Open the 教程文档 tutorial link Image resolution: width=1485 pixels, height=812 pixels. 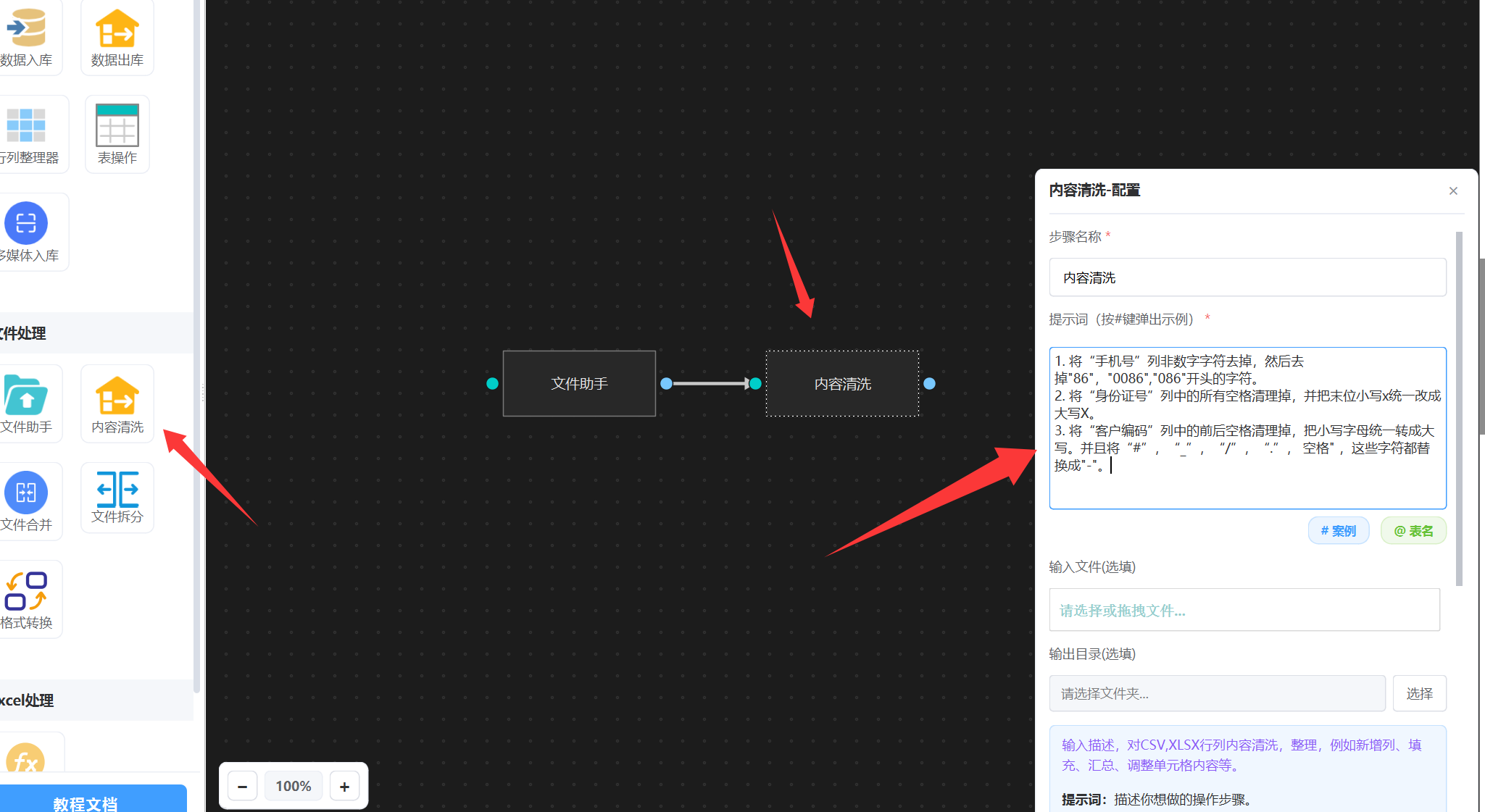[x=86, y=802]
